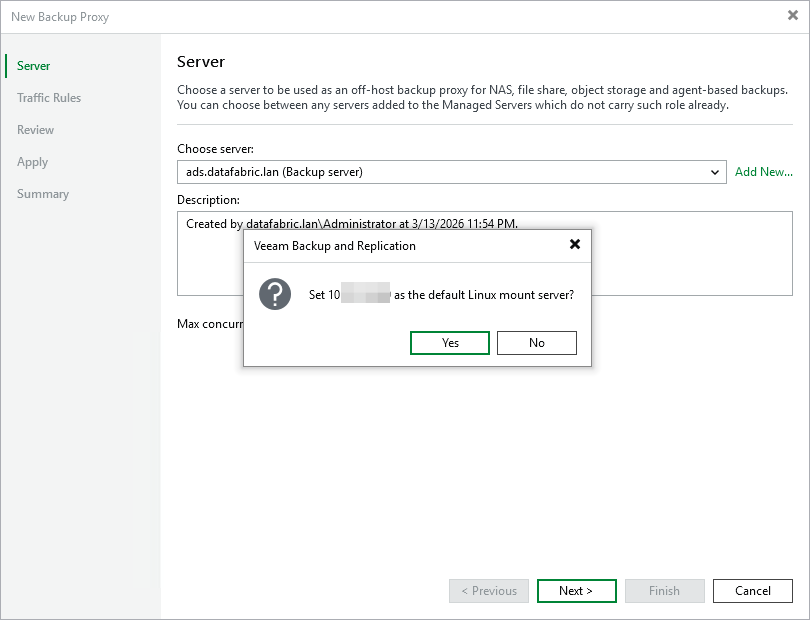Click the Next > button
The image size is (810, 620).
click(577, 591)
